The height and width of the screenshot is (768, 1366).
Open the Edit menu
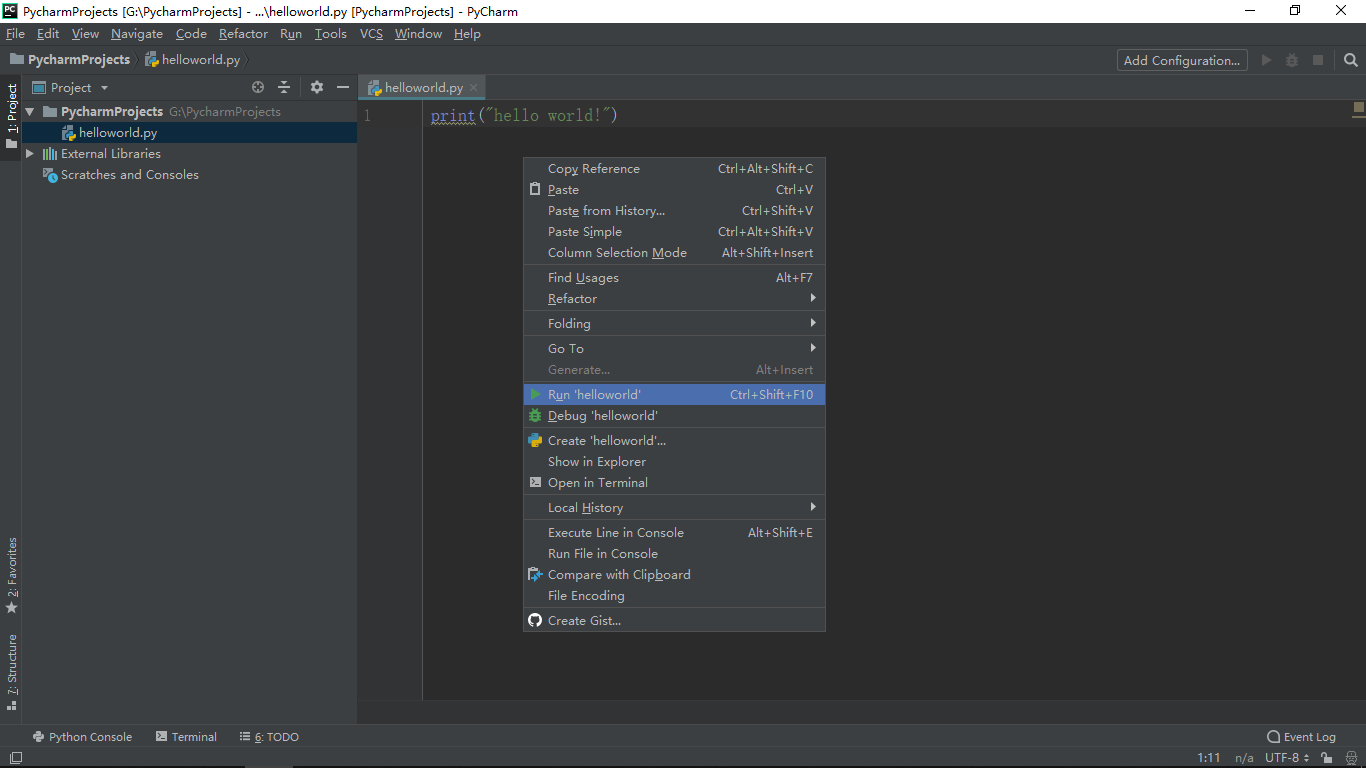point(48,34)
